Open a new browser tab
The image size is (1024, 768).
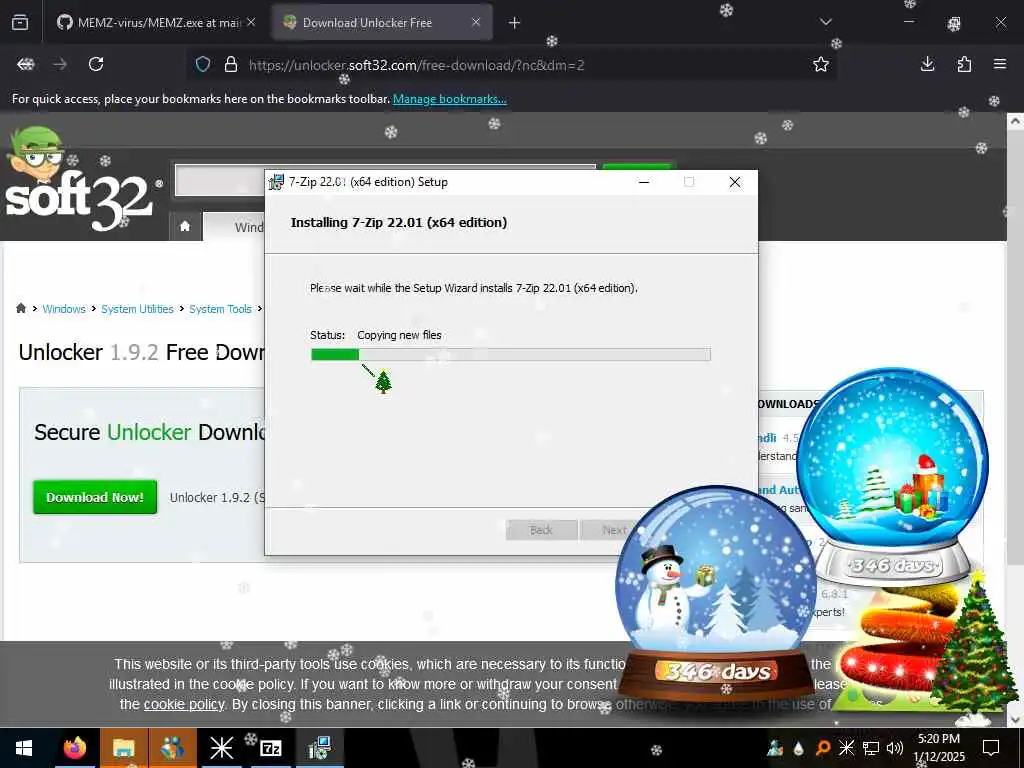tap(515, 23)
